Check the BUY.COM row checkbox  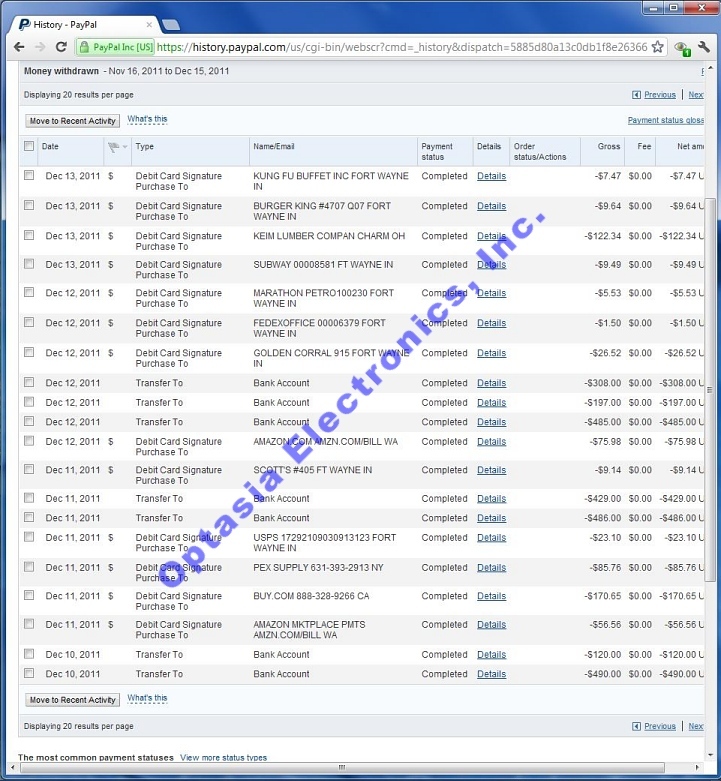click(29, 595)
